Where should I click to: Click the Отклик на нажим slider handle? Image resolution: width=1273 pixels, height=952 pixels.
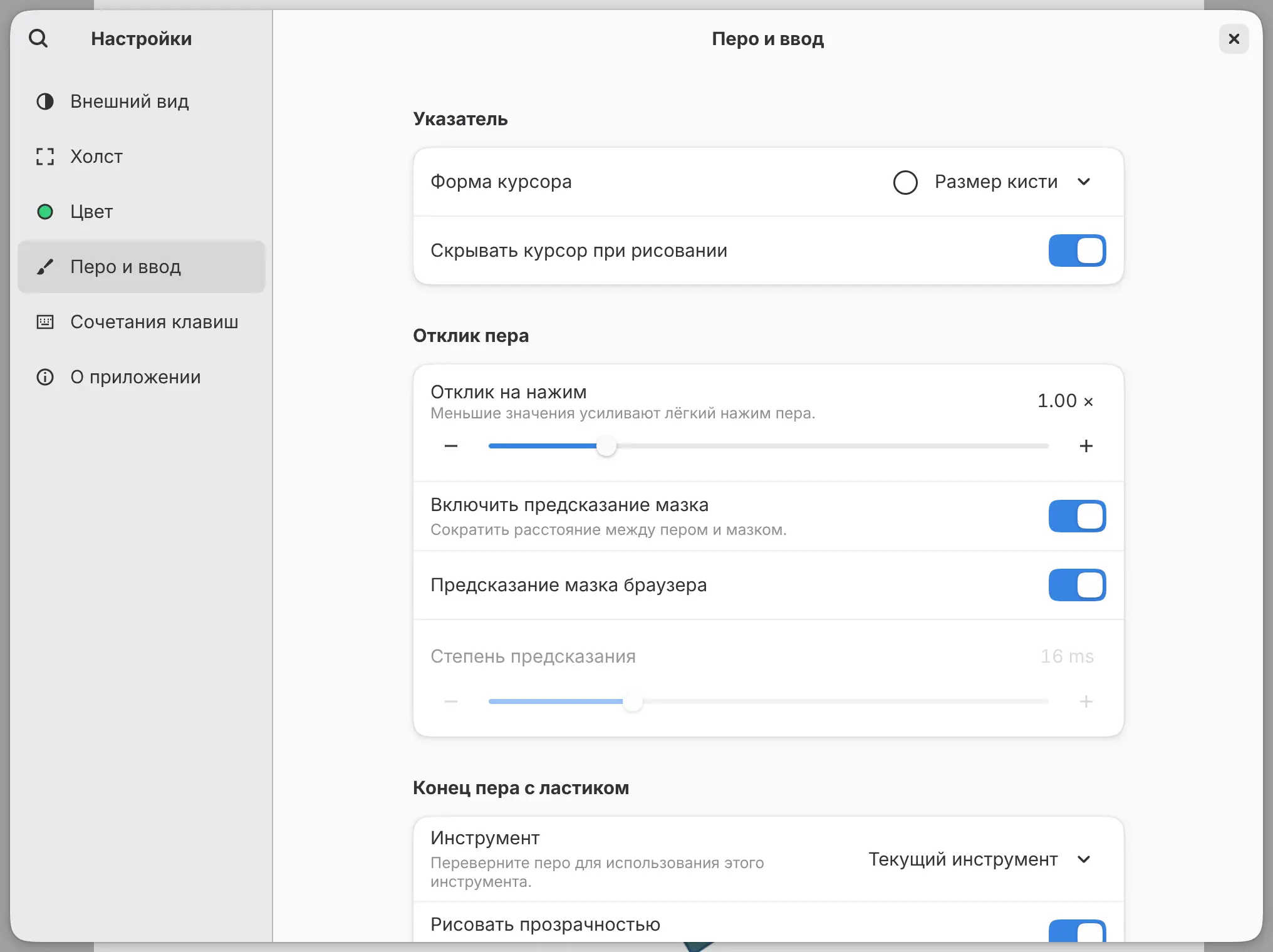[606, 446]
